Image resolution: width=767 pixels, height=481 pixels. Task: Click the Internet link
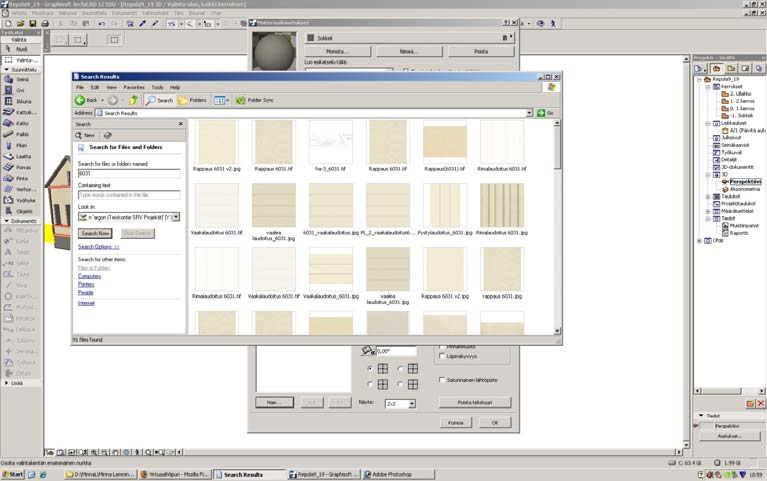(87, 303)
